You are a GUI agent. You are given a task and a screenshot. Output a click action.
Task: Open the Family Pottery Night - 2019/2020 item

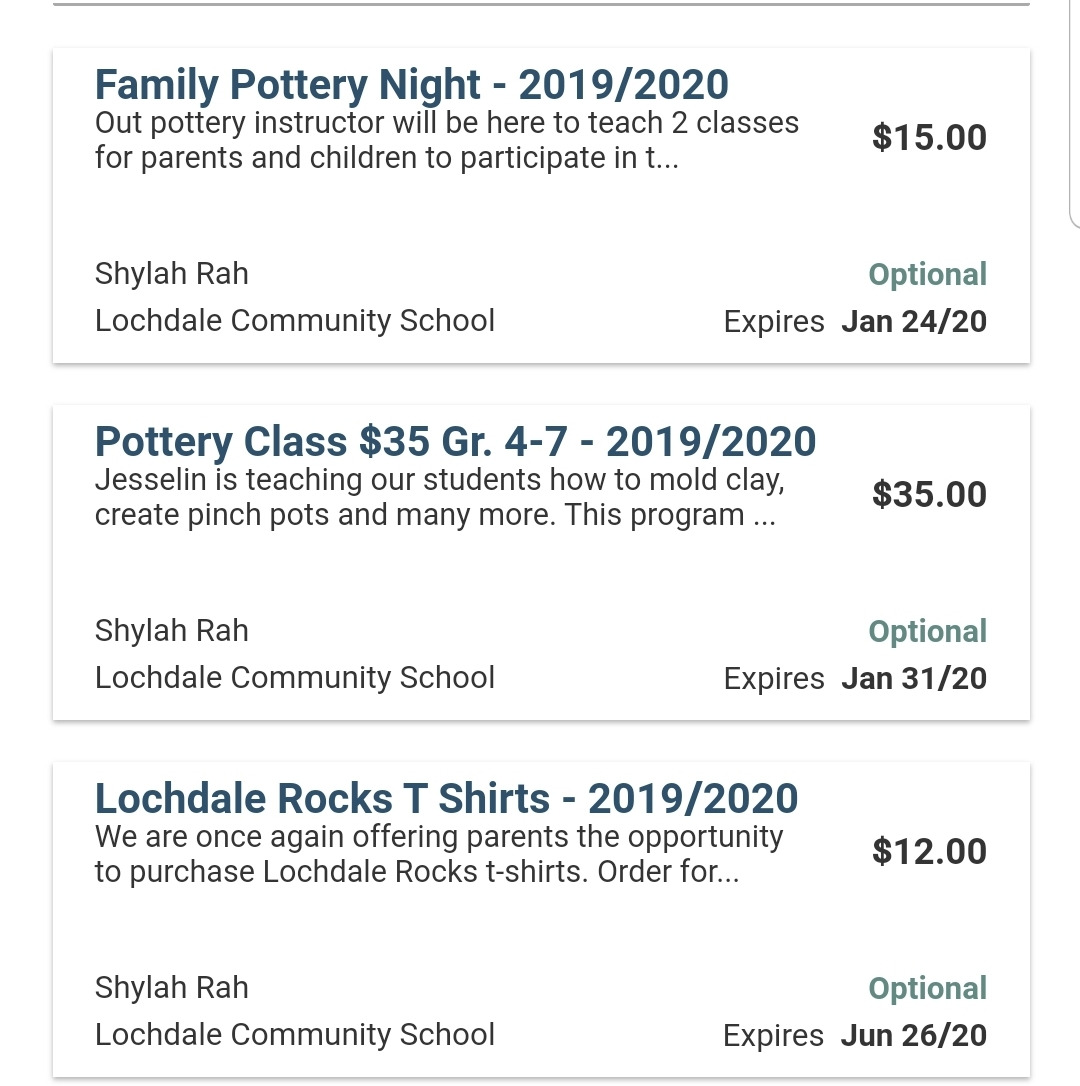[411, 86]
